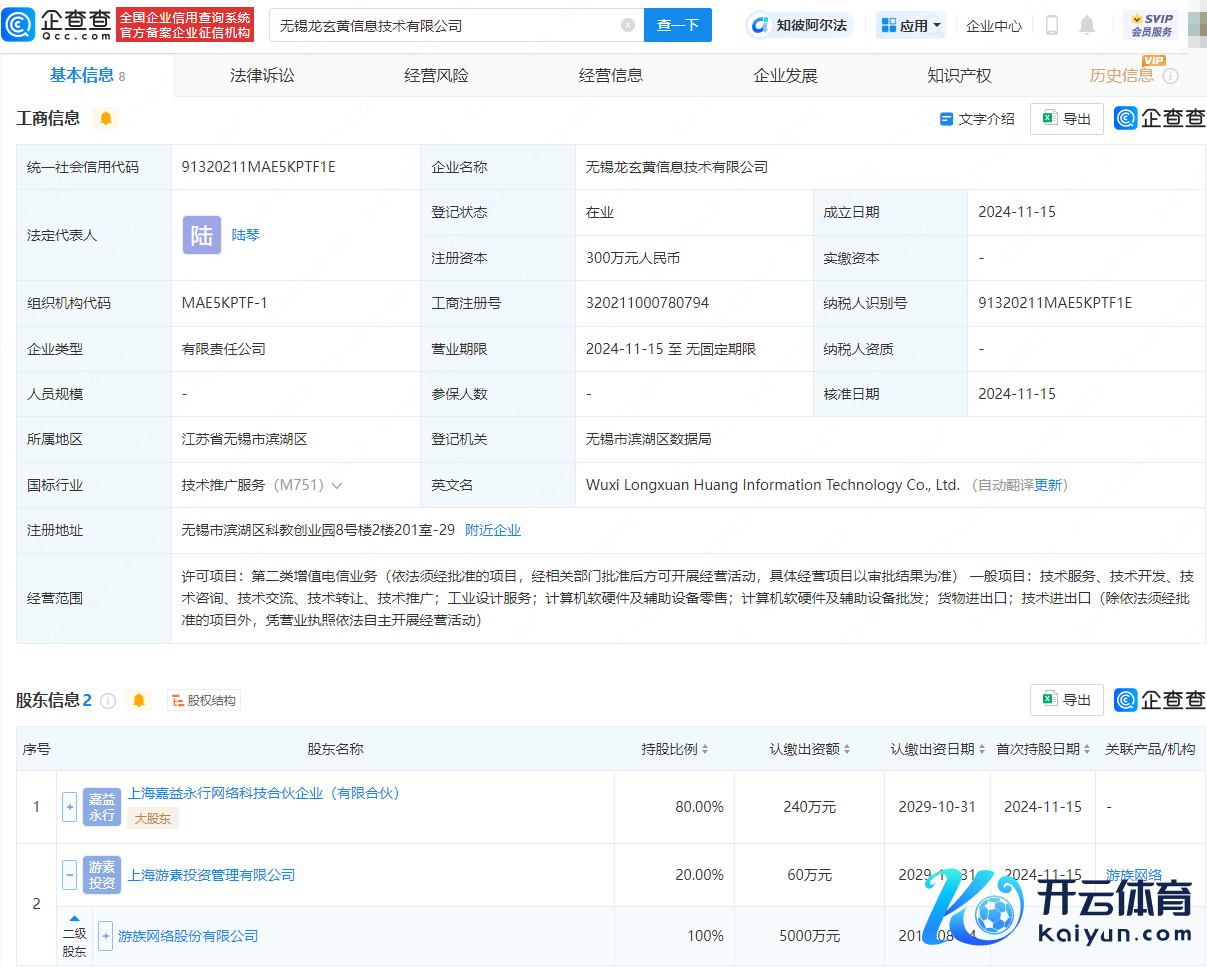Image resolution: width=1207 pixels, height=967 pixels.
Task: Collapse 上海游素投资管理 shareholder row
Action: (69, 875)
